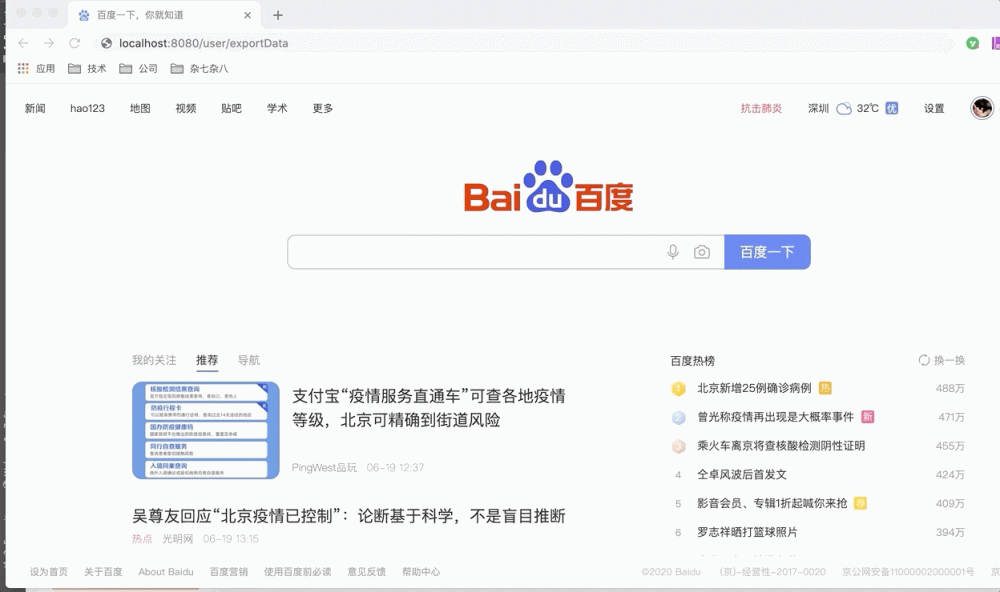Open the 意见反馈 feedback link
The height and width of the screenshot is (592, 1000).
(362, 572)
